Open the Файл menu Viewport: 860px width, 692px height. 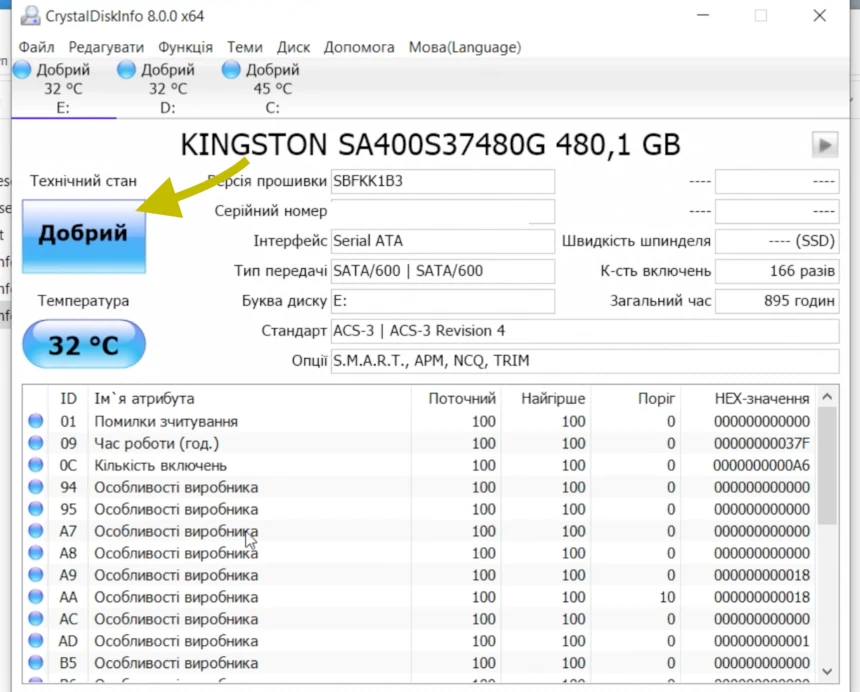(36, 47)
